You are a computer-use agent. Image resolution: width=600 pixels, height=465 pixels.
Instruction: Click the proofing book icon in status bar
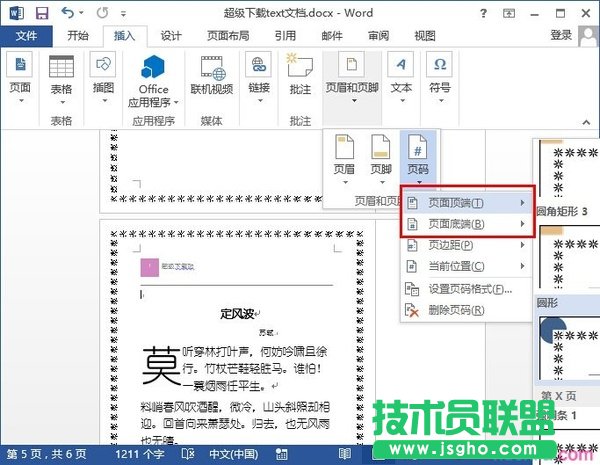(x=188, y=454)
